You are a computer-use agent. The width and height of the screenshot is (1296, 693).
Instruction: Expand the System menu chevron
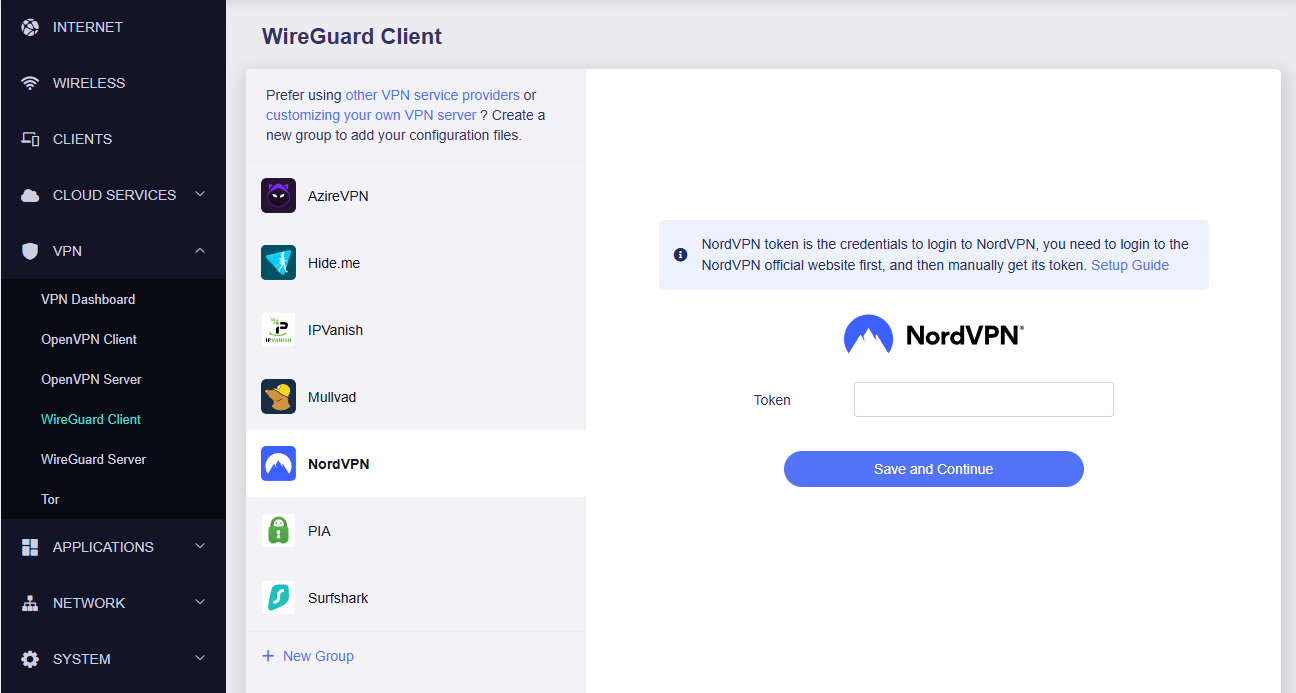[200, 658]
